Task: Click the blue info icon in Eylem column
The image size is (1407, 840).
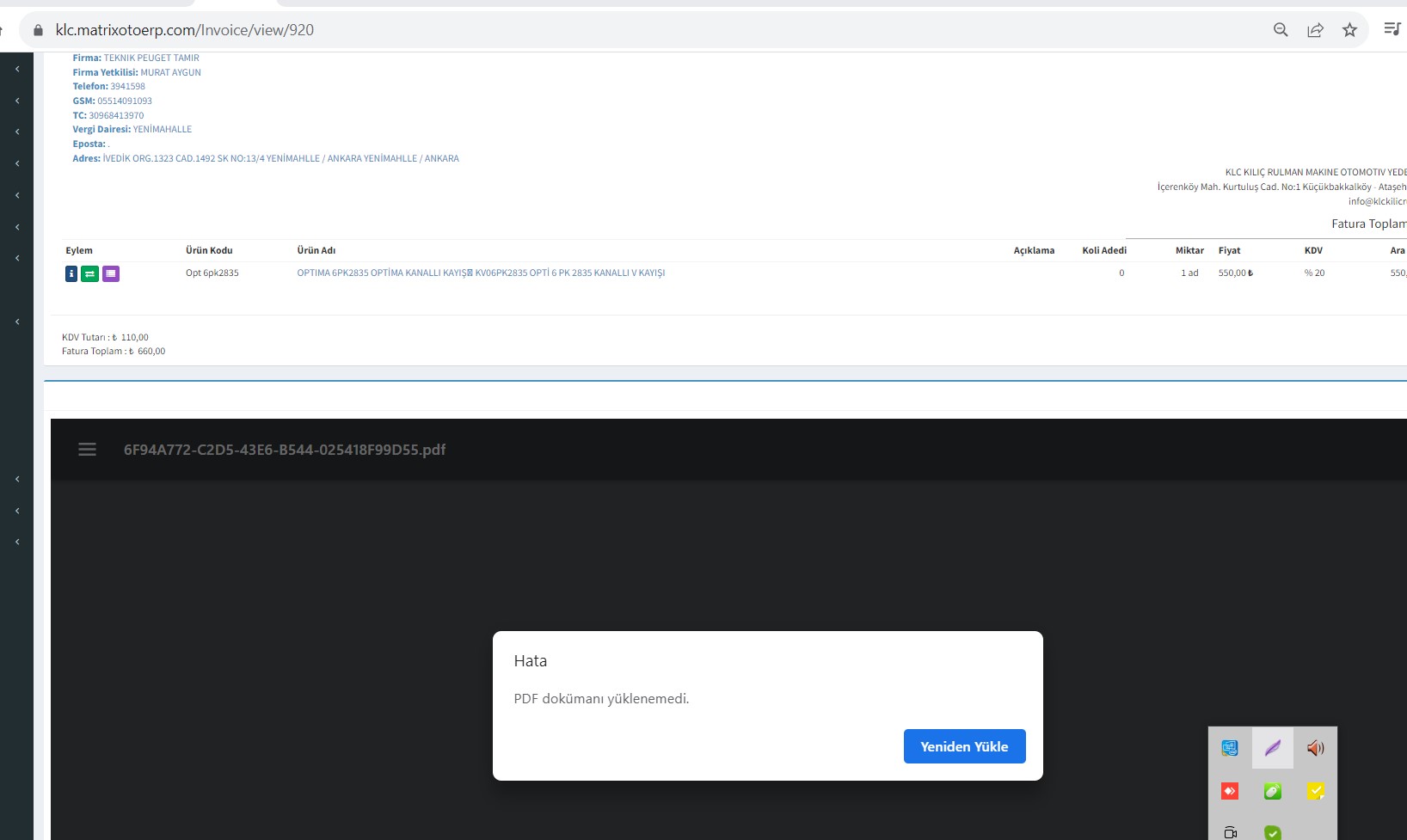Action: (71, 273)
